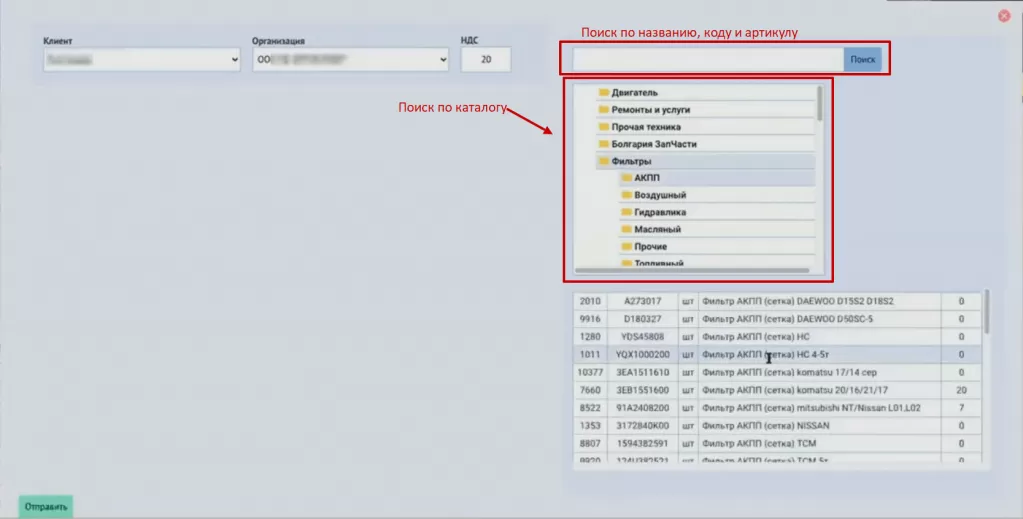Viewport: 1023px width, 519px height.
Task: Select the Масляный filter category
Action: (x=657, y=229)
